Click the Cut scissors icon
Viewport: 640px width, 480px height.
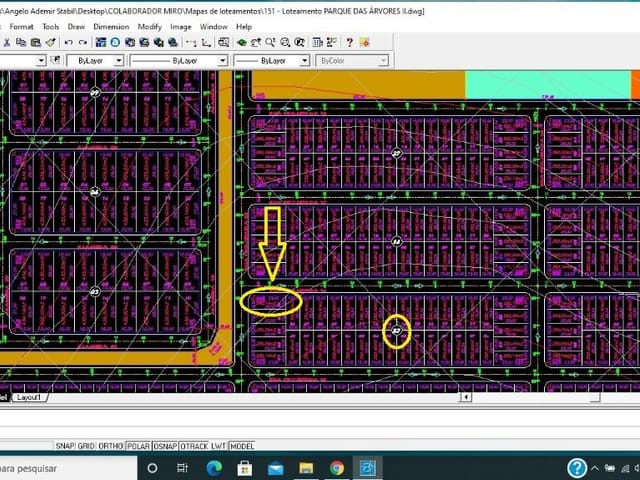pos(7,42)
